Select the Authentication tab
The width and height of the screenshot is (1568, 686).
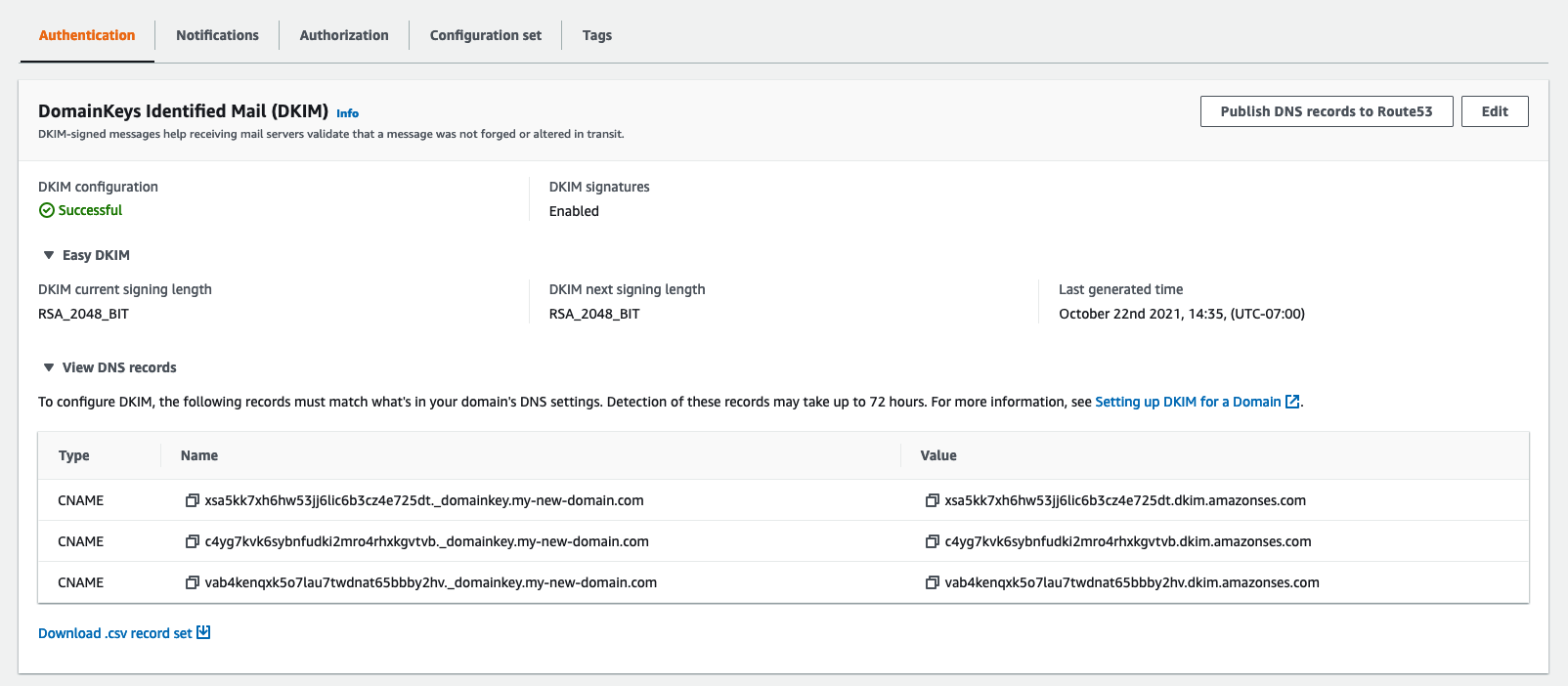pyautogui.click(x=87, y=35)
